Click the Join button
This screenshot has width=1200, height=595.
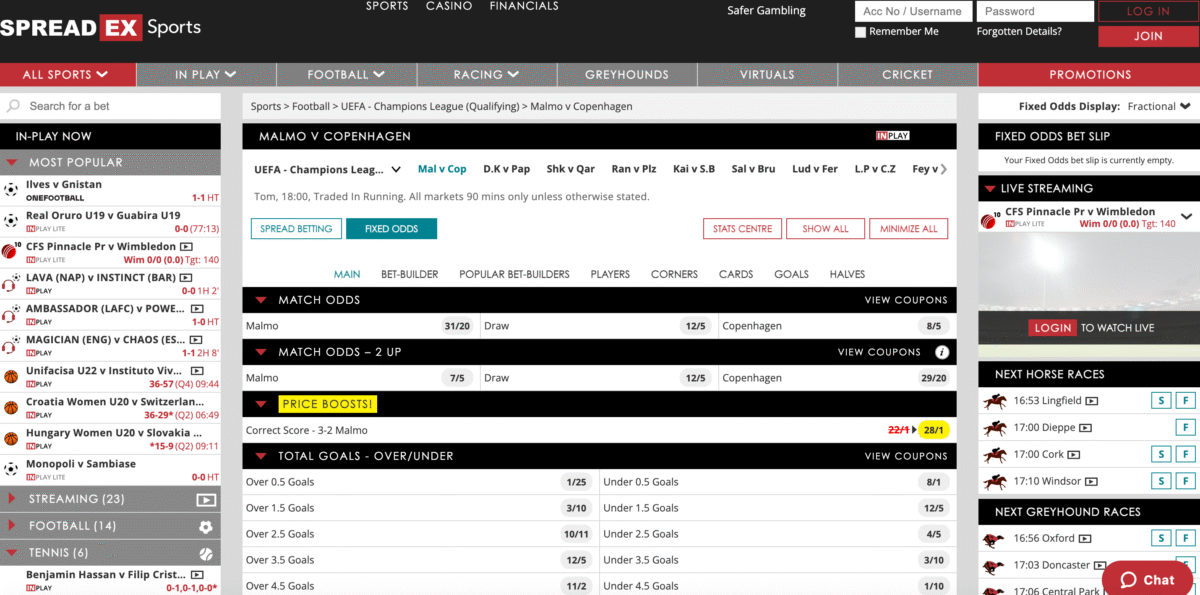click(x=1148, y=36)
